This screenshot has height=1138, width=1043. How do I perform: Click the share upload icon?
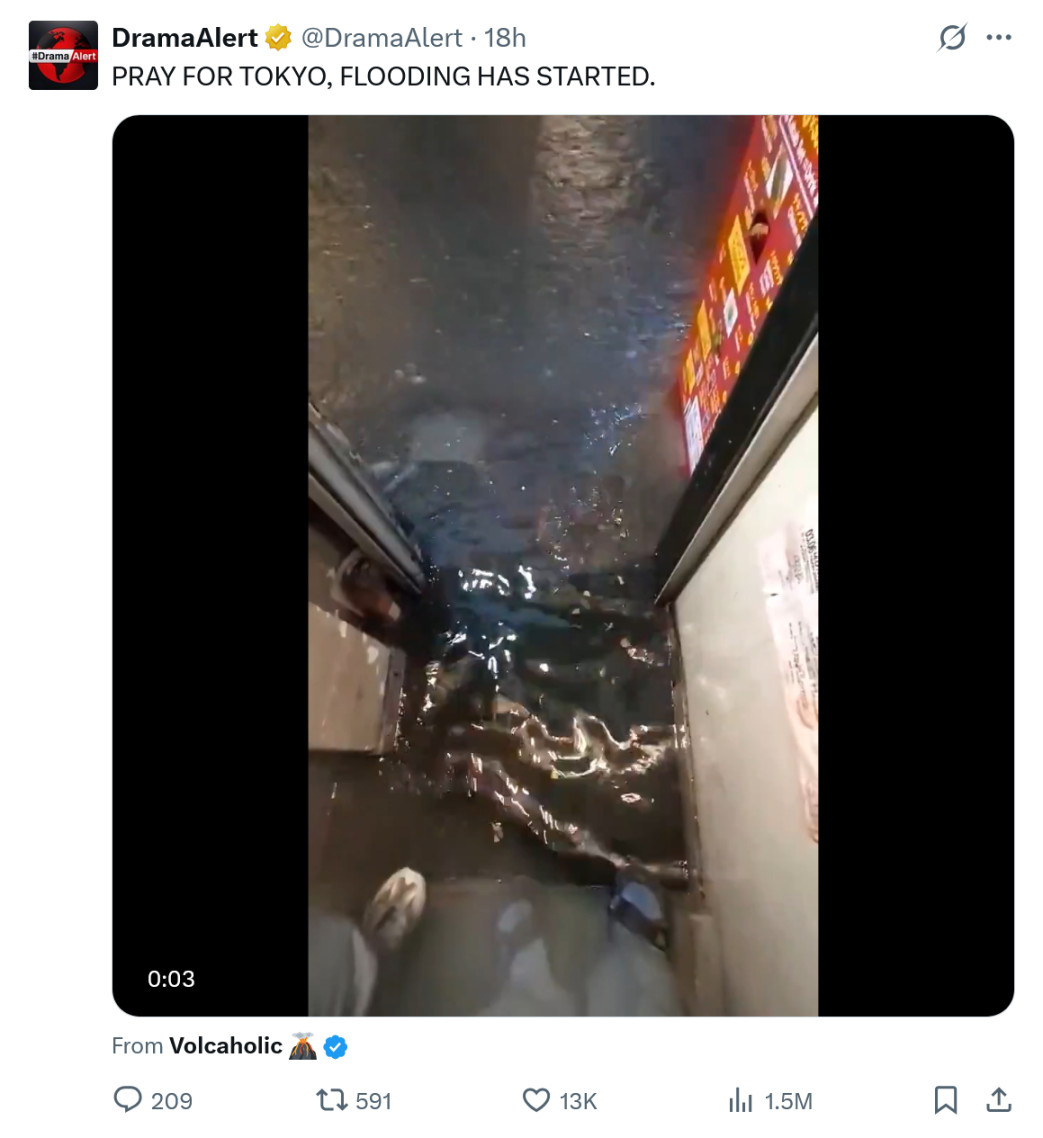click(x=999, y=1100)
